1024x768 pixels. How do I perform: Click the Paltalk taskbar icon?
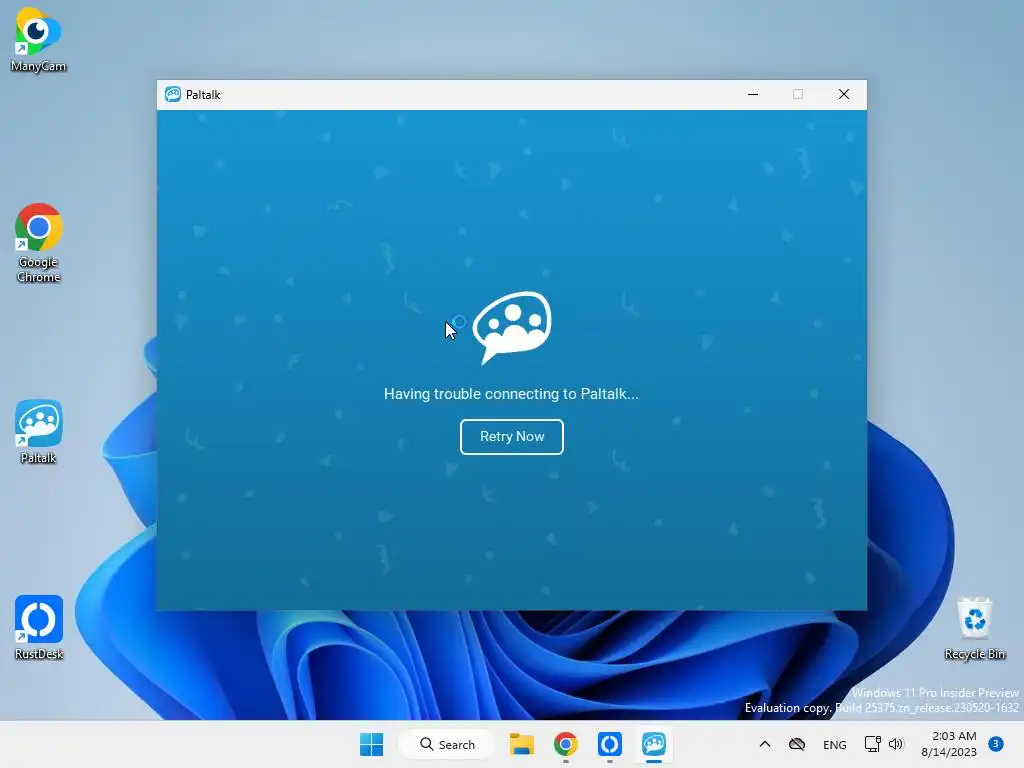654,744
